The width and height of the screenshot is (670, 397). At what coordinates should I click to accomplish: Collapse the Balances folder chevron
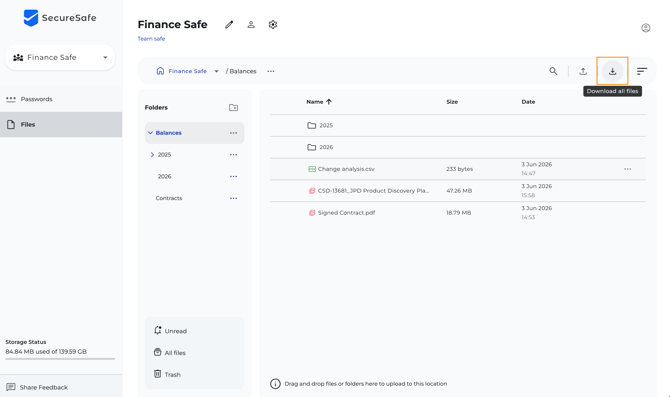(150, 133)
